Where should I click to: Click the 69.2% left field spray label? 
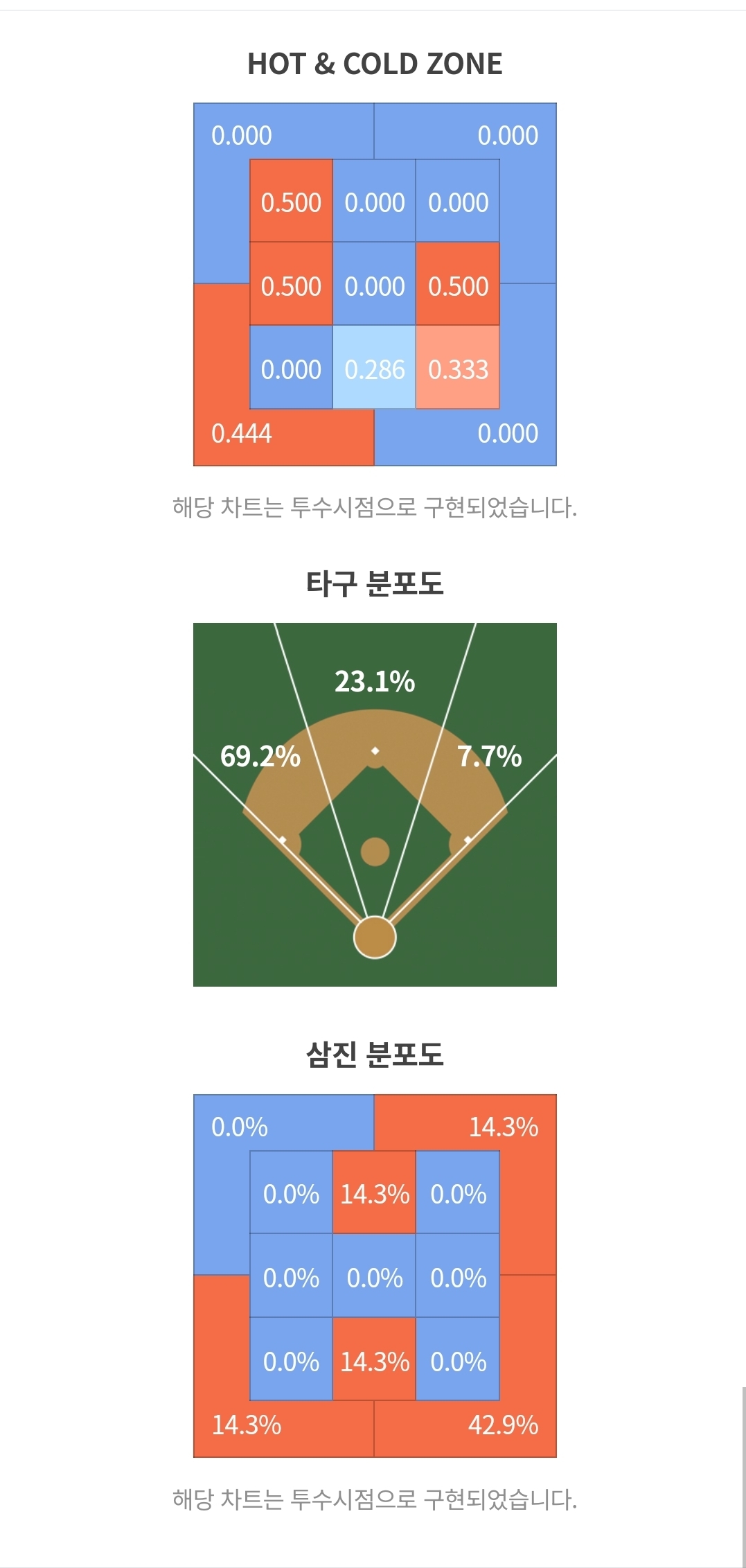260,756
